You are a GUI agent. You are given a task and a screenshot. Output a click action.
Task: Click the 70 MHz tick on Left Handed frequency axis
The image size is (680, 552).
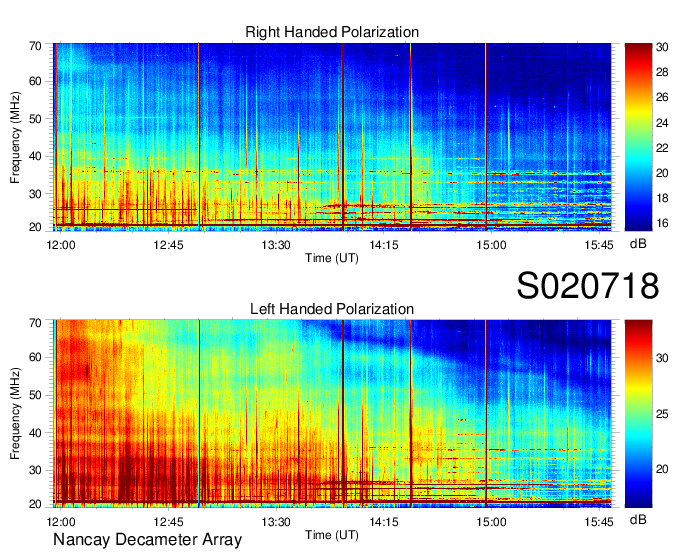click(x=35, y=323)
